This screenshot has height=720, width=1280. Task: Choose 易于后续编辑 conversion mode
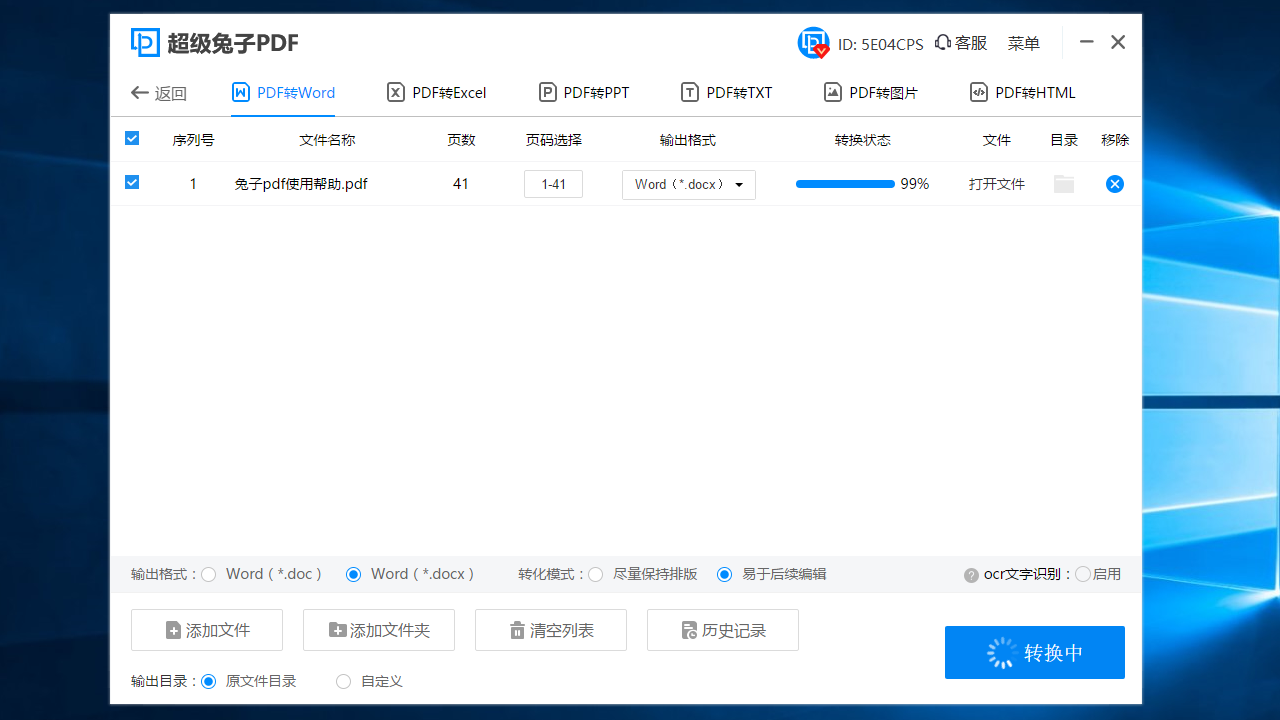724,575
